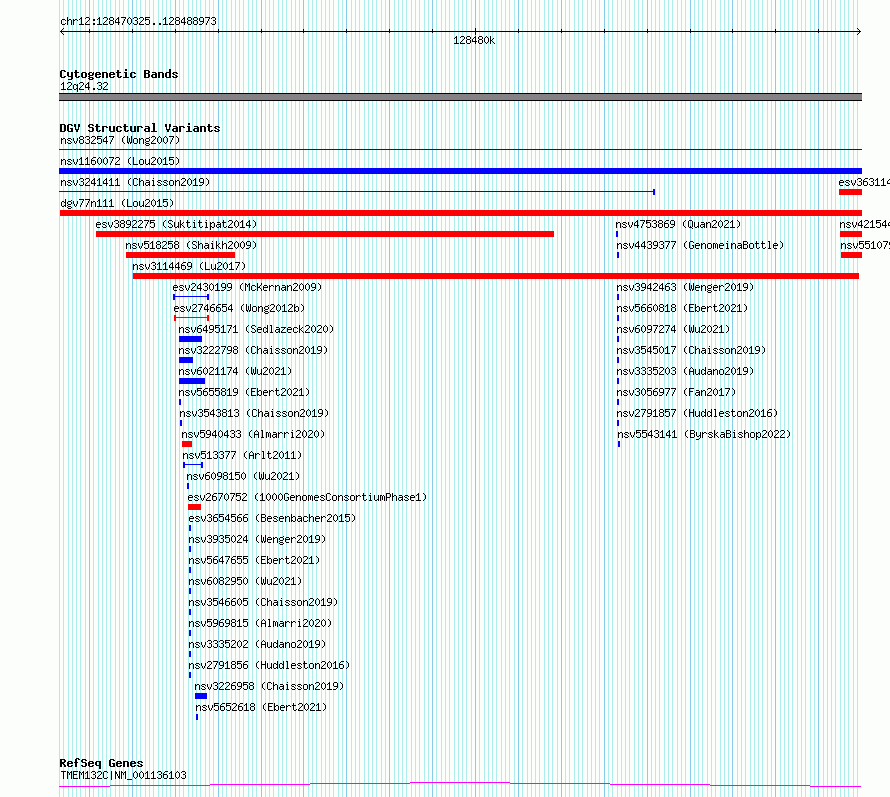The width and height of the screenshot is (890, 797).
Task: Click nsv3935024 (Wenger2019) label
Action: click(x=257, y=539)
